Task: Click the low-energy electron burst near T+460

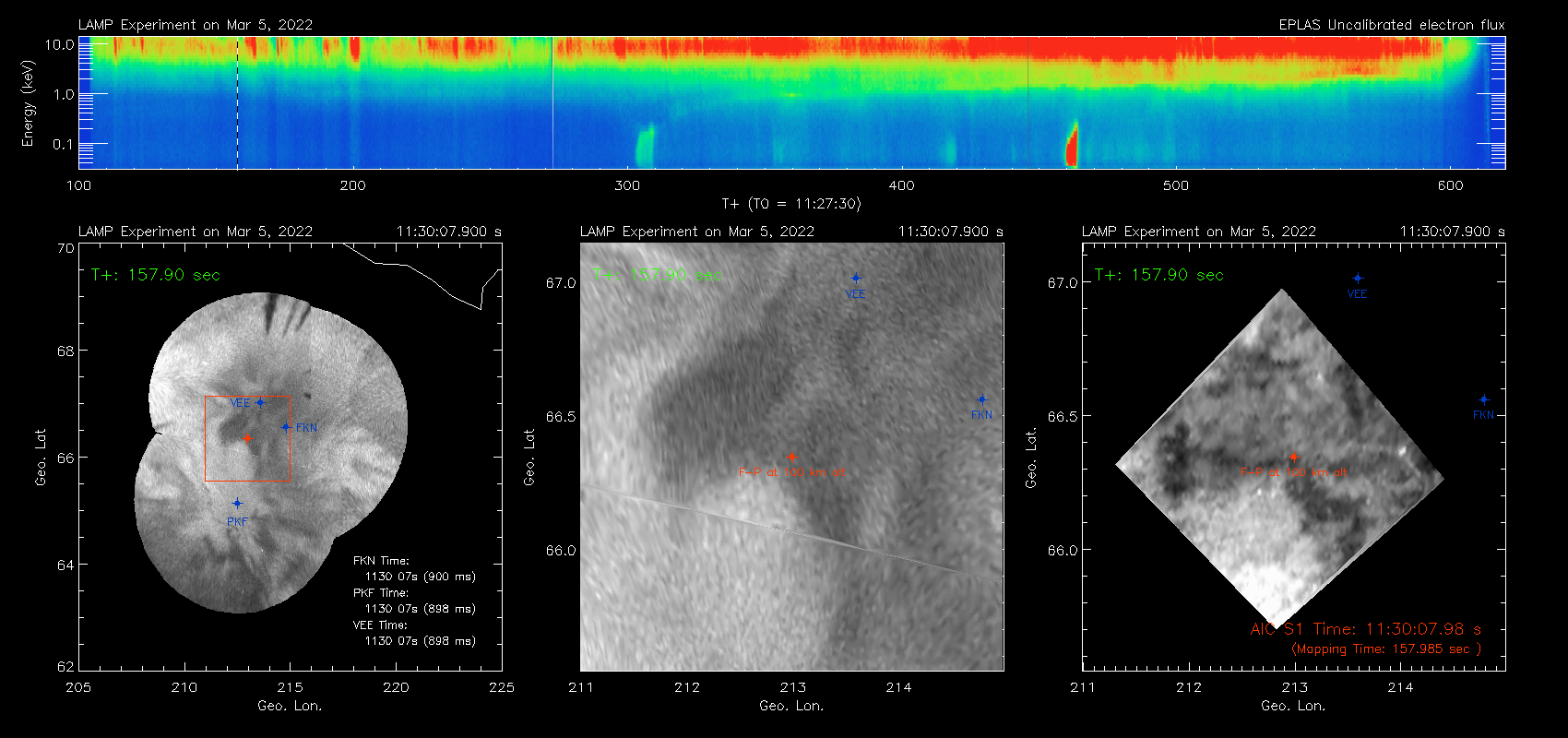Action: 1072,145
